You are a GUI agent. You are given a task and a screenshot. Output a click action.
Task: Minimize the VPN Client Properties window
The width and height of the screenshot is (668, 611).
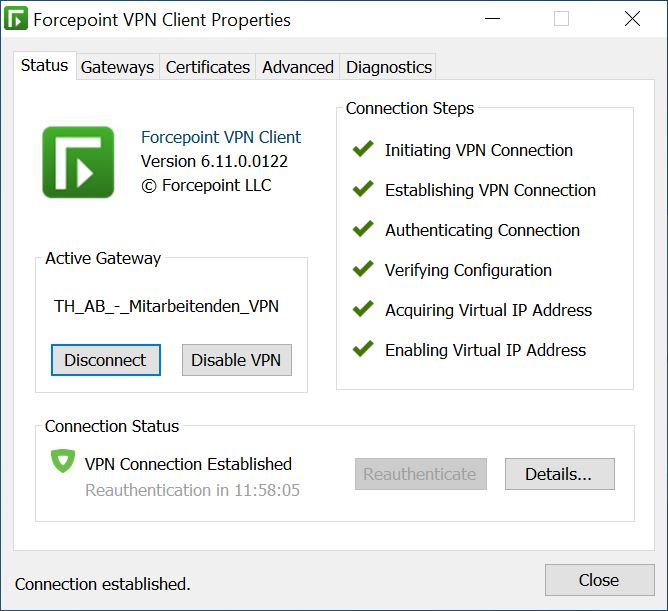coord(492,19)
